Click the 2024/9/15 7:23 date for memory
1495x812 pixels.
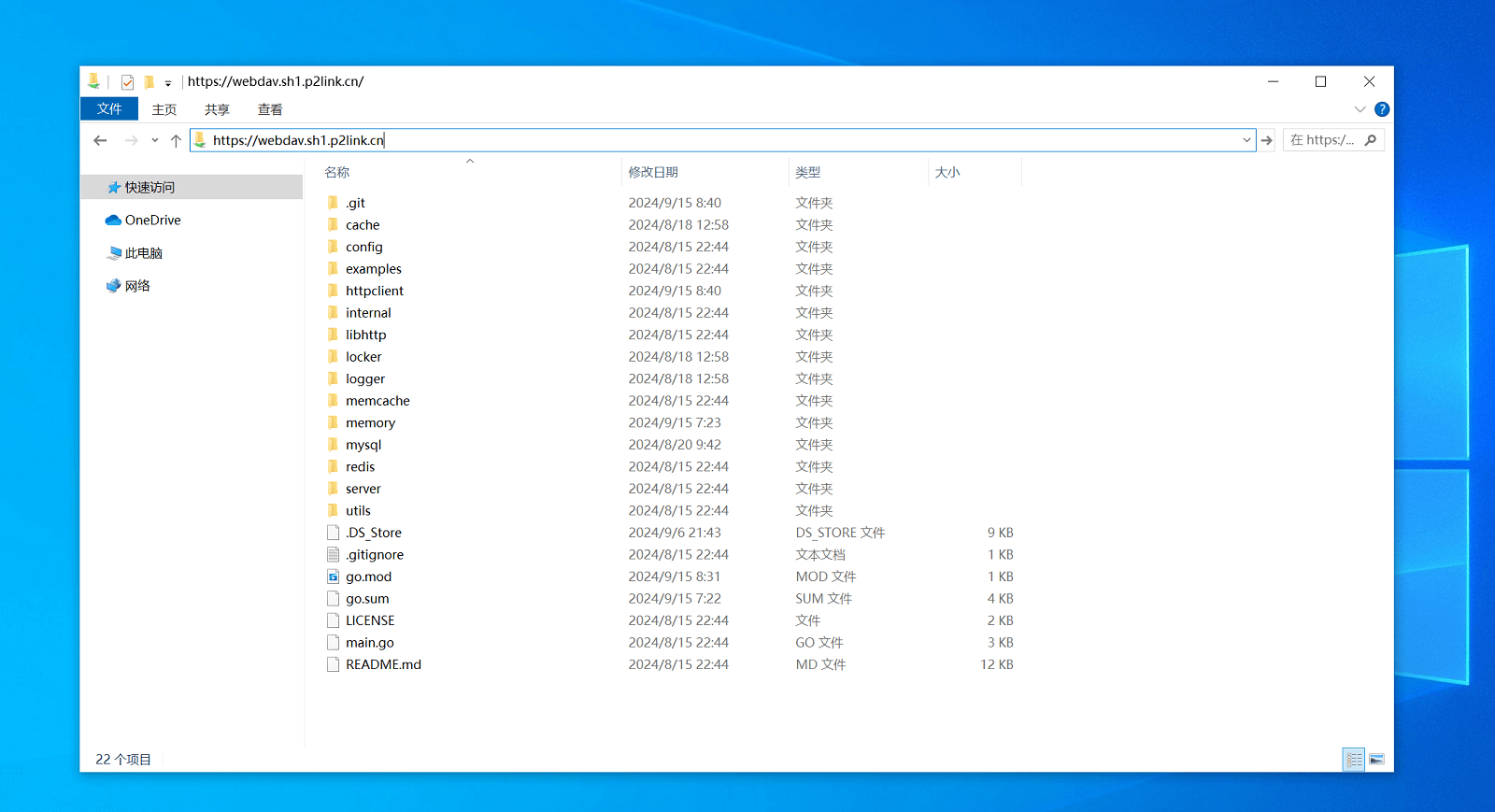[675, 422]
